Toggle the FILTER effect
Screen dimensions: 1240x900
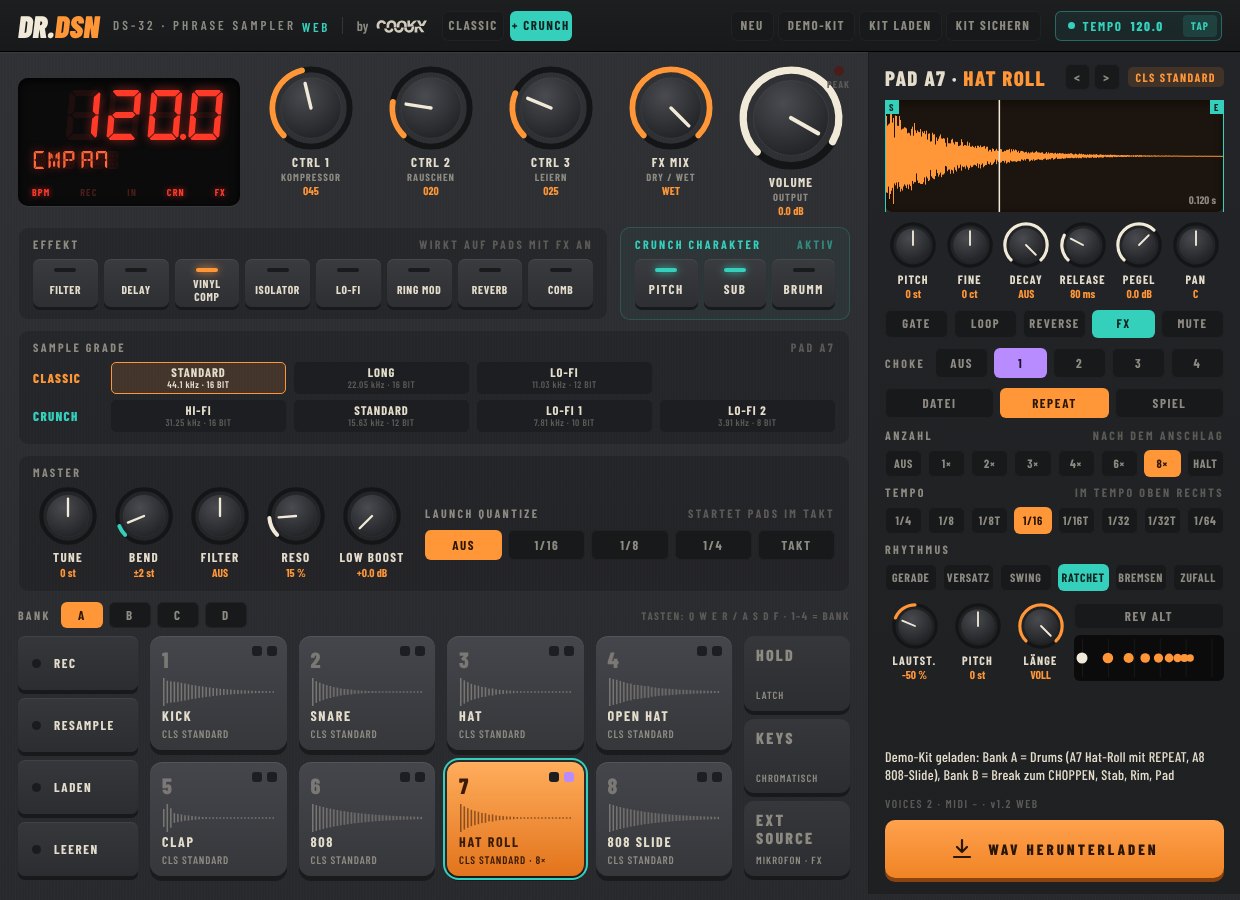pos(65,285)
